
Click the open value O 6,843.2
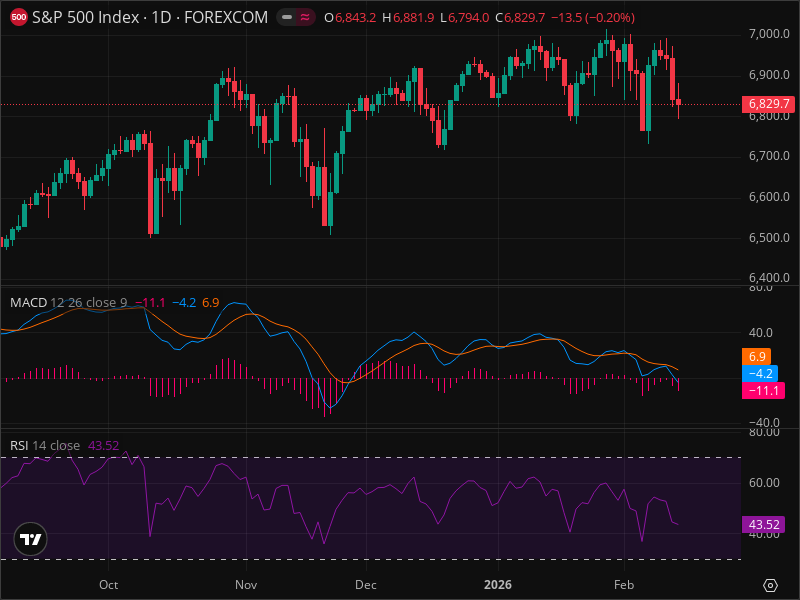[x=350, y=18]
